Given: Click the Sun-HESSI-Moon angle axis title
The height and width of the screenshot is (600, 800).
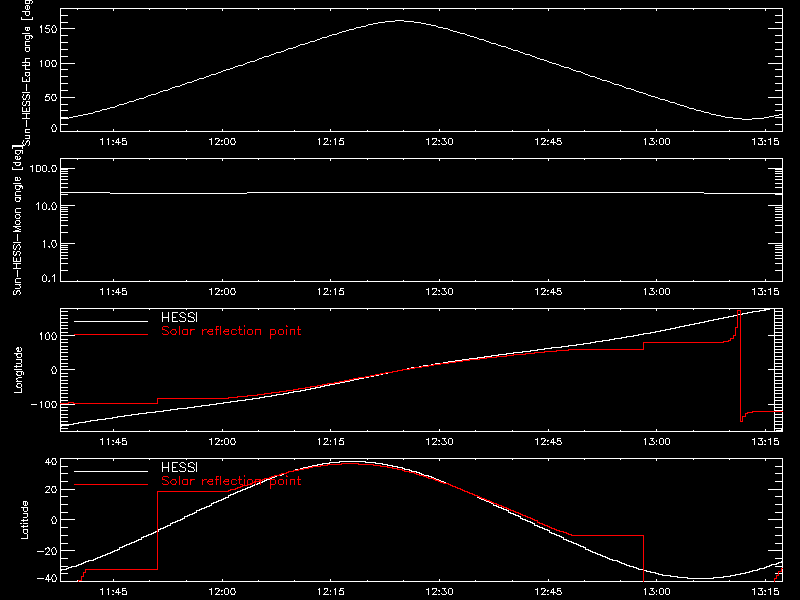Looking at the screenshot, I should coord(17,220).
